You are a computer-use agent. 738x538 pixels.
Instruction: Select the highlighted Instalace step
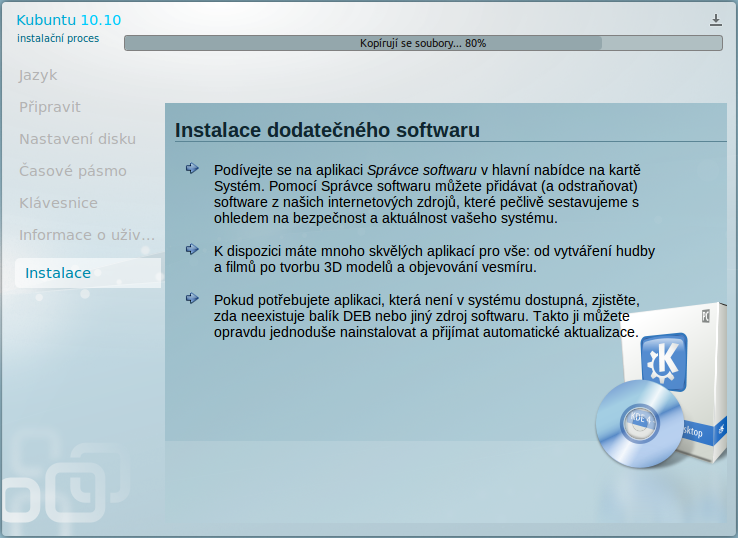tap(88, 273)
